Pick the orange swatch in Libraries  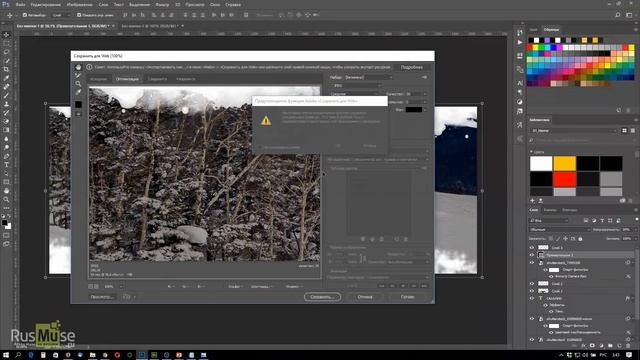[x=564, y=163]
